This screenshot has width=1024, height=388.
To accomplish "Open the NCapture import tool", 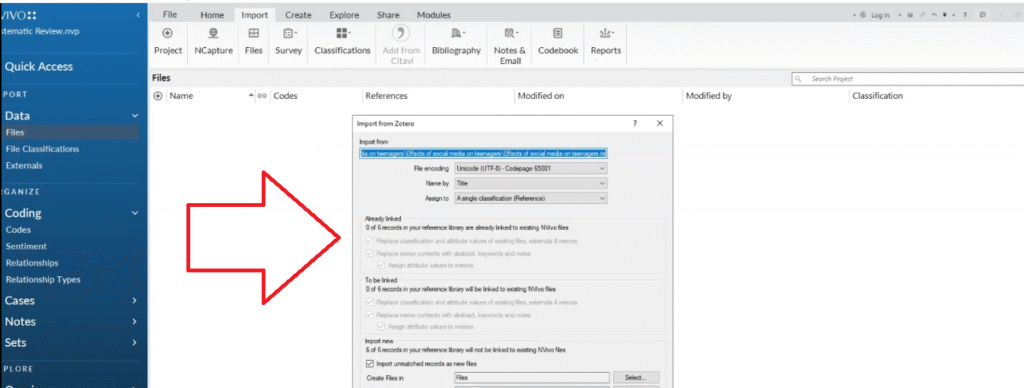I will 214,42.
